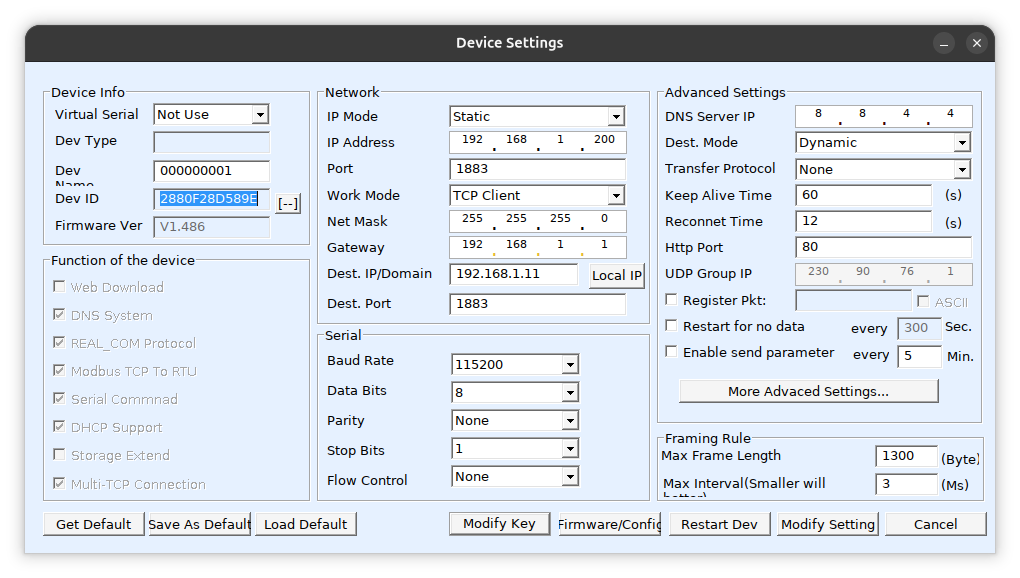The width and height of the screenshot is (1020, 578).
Task: Open the Virtual Serial dropdown
Action: pos(211,114)
